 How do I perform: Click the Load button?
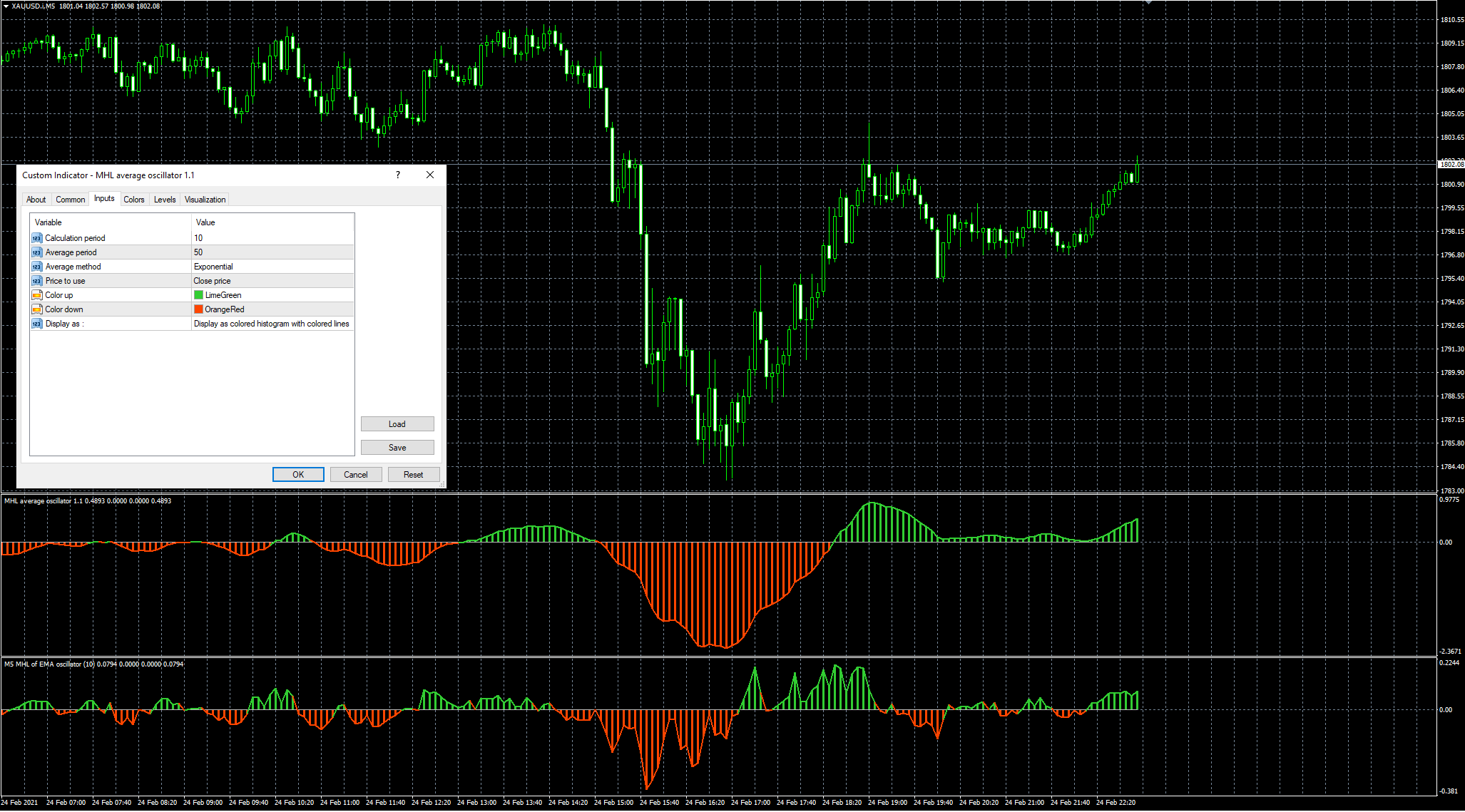tap(397, 424)
